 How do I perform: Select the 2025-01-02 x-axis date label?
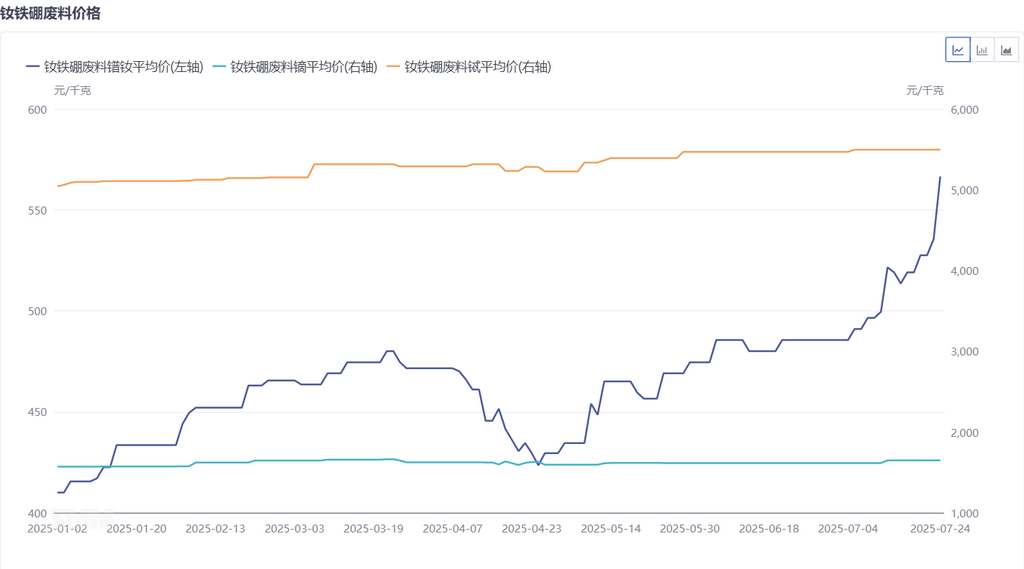coord(57,529)
